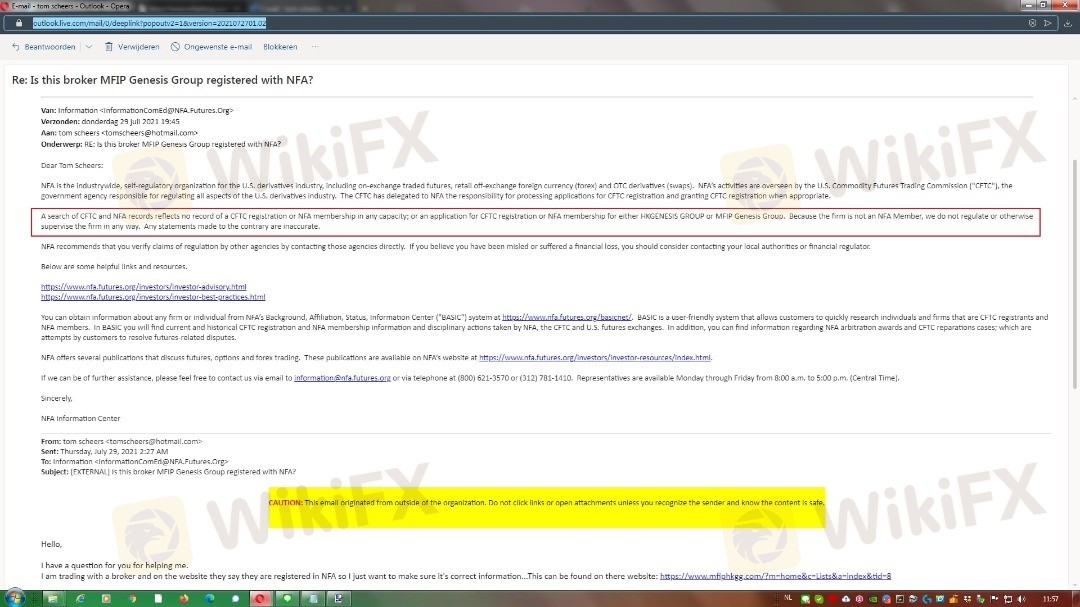The image size is (1080, 607).
Task: Click the email vertical scrollbar
Action: (x=1074, y=274)
